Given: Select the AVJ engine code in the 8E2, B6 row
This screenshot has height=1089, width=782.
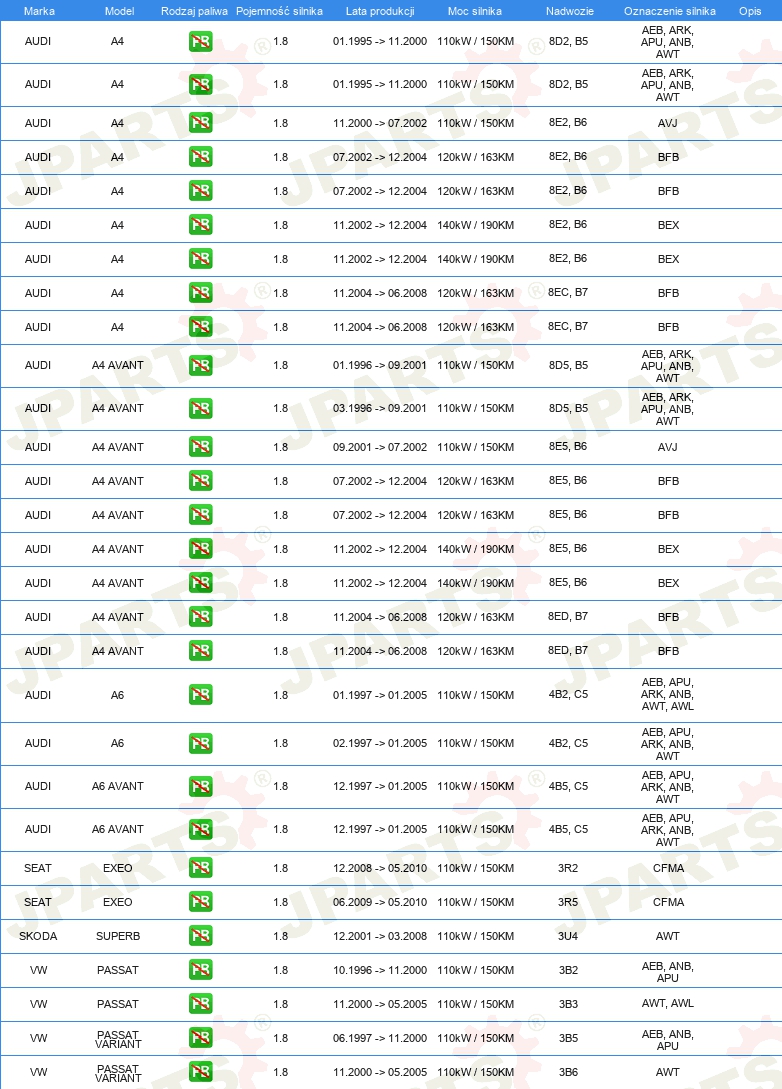Looking at the screenshot, I should coord(667,124).
